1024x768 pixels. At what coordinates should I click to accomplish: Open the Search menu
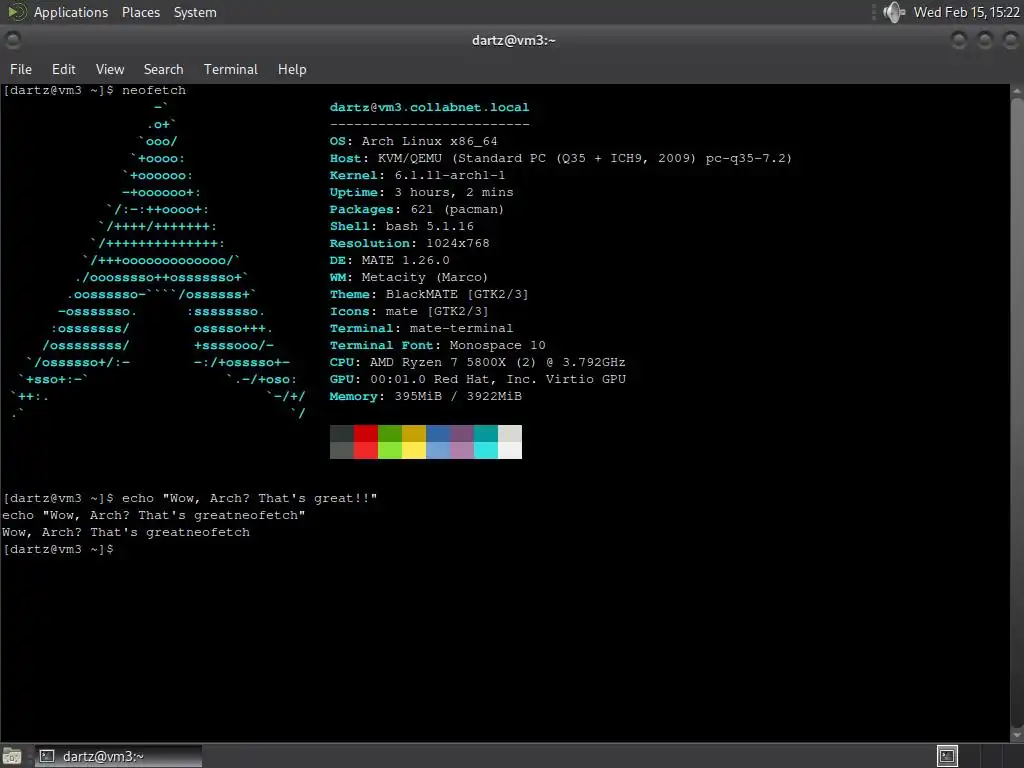click(163, 69)
